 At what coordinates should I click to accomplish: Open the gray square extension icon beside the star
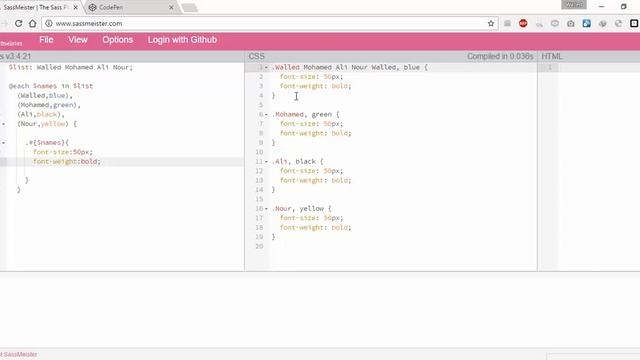tap(507, 23)
